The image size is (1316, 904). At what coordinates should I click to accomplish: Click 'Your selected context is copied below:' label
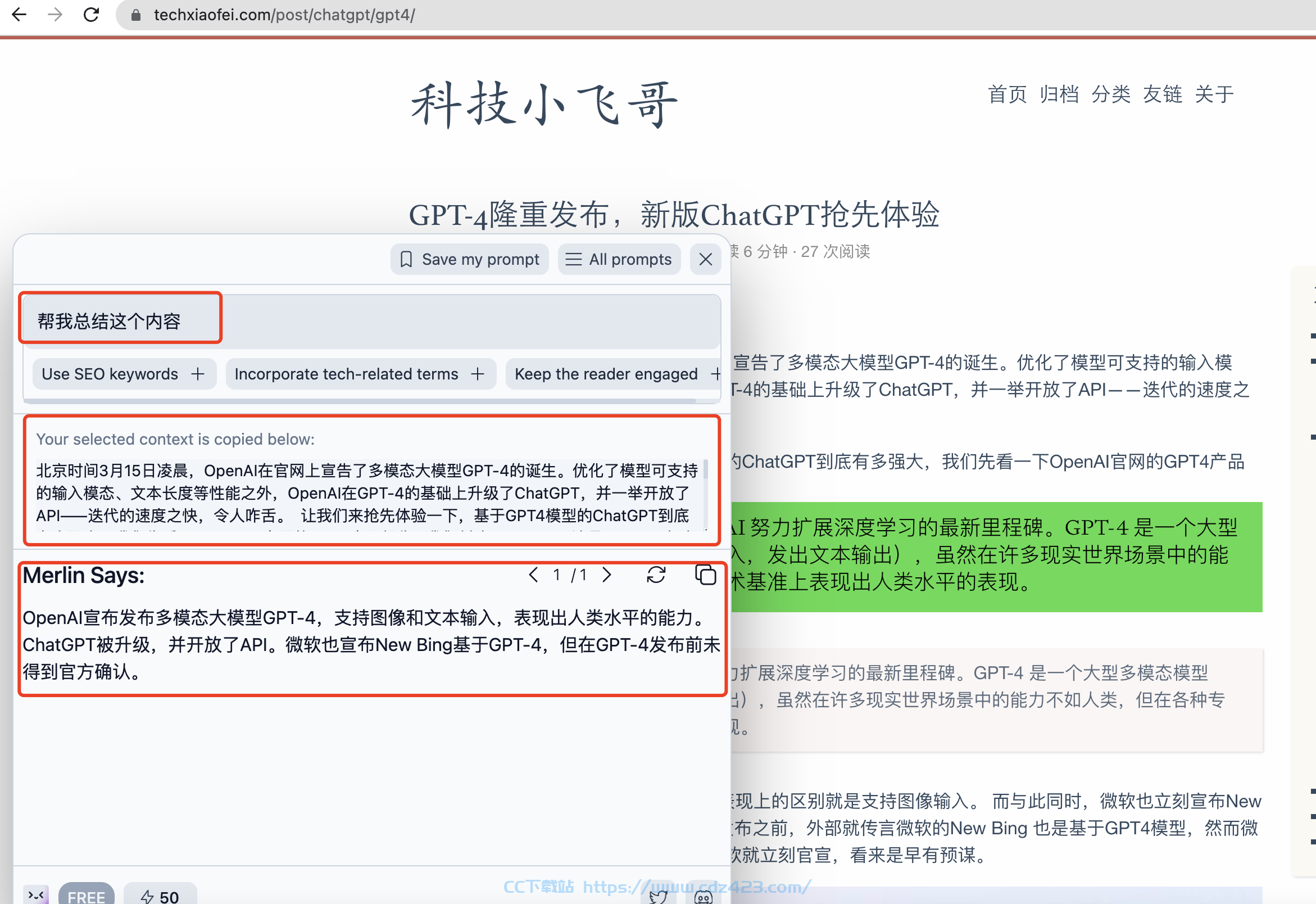coord(175,439)
